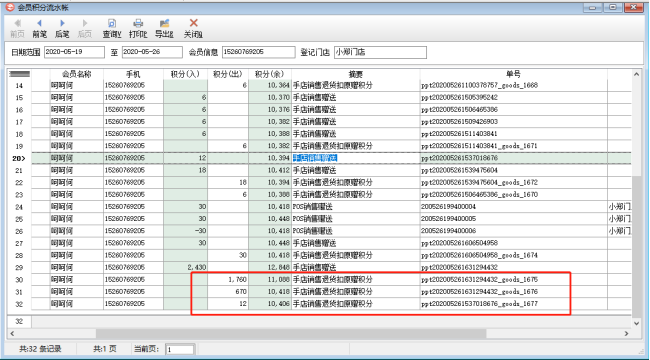Click balance cell 10,376 in row 16
The width and height of the screenshot is (650, 360).
tap(270, 110)
